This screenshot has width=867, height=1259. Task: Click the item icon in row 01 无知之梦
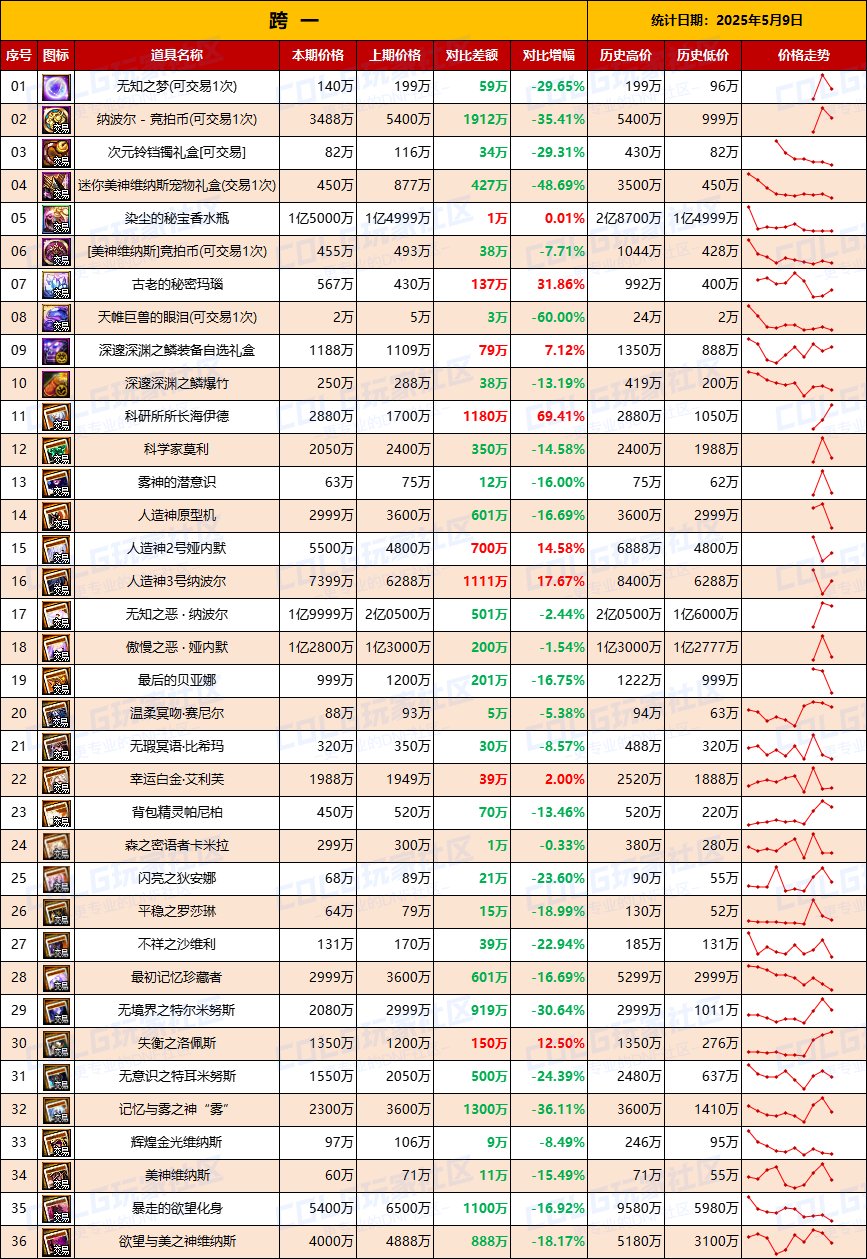coord(55,87)
